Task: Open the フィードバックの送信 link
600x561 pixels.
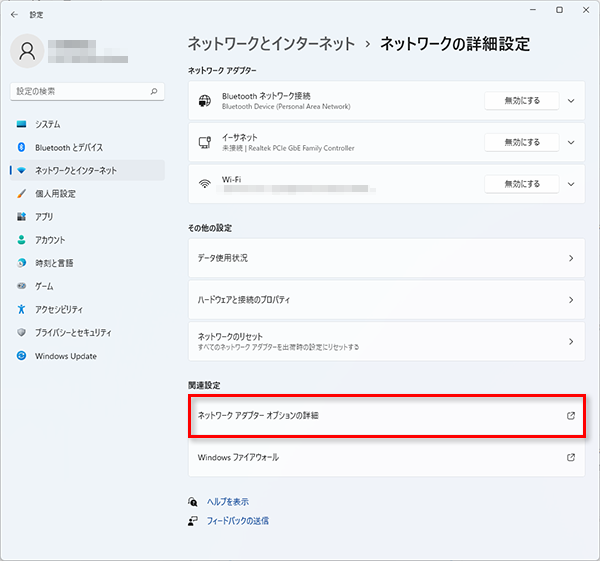Action: pyautogui.click(x=238, y=521)
